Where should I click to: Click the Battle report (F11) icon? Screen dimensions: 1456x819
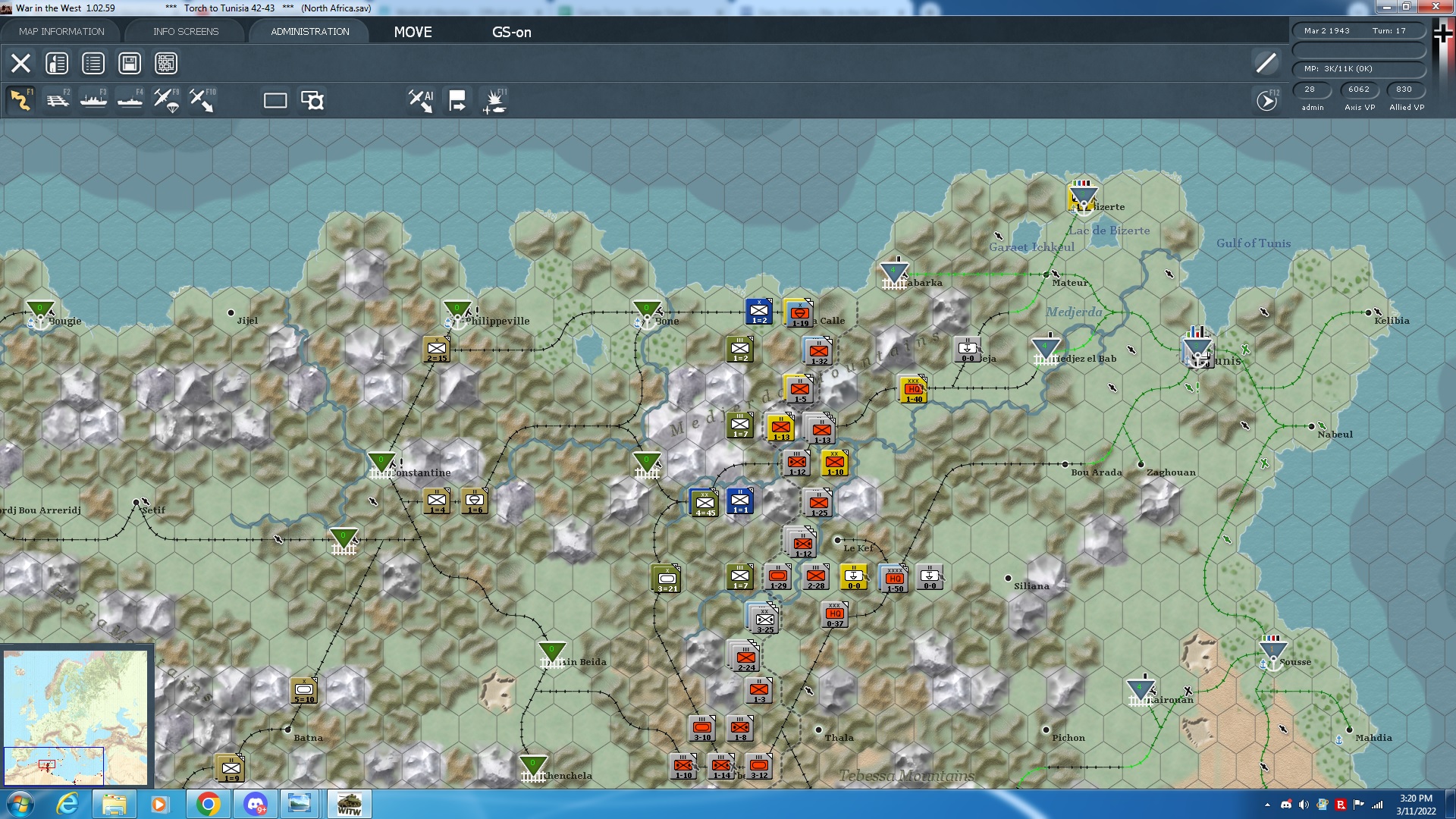click(494, 100)
